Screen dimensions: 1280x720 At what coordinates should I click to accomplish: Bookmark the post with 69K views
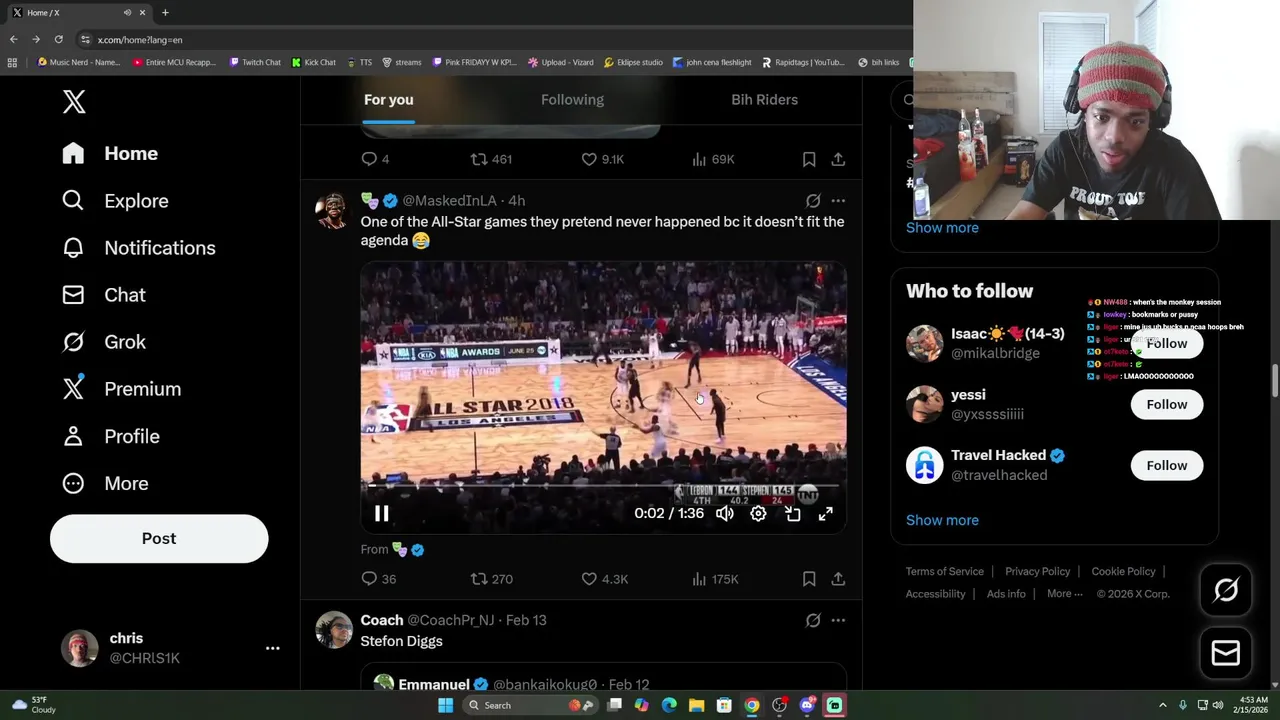click(x=809, y=159)
